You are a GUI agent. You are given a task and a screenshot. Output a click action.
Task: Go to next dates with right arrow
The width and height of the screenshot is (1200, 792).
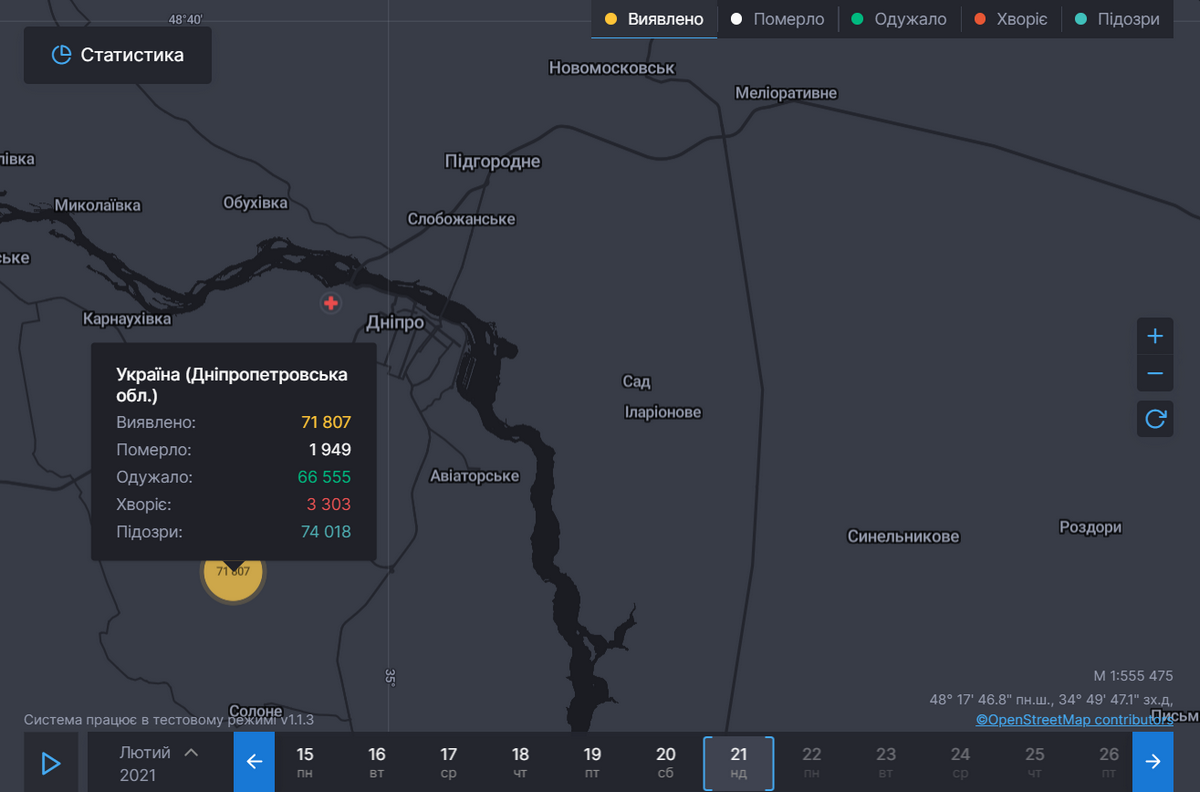pyautogui.click(x=1153, y=762)
